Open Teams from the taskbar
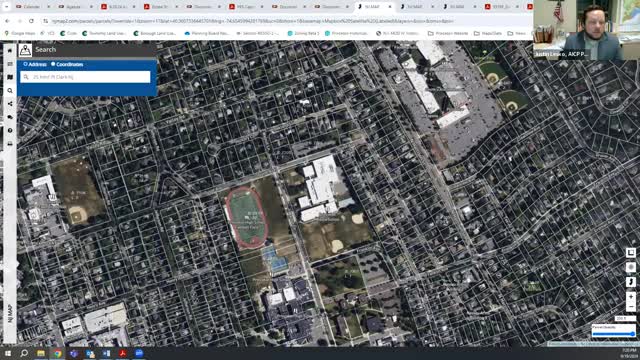 [73, 353]
